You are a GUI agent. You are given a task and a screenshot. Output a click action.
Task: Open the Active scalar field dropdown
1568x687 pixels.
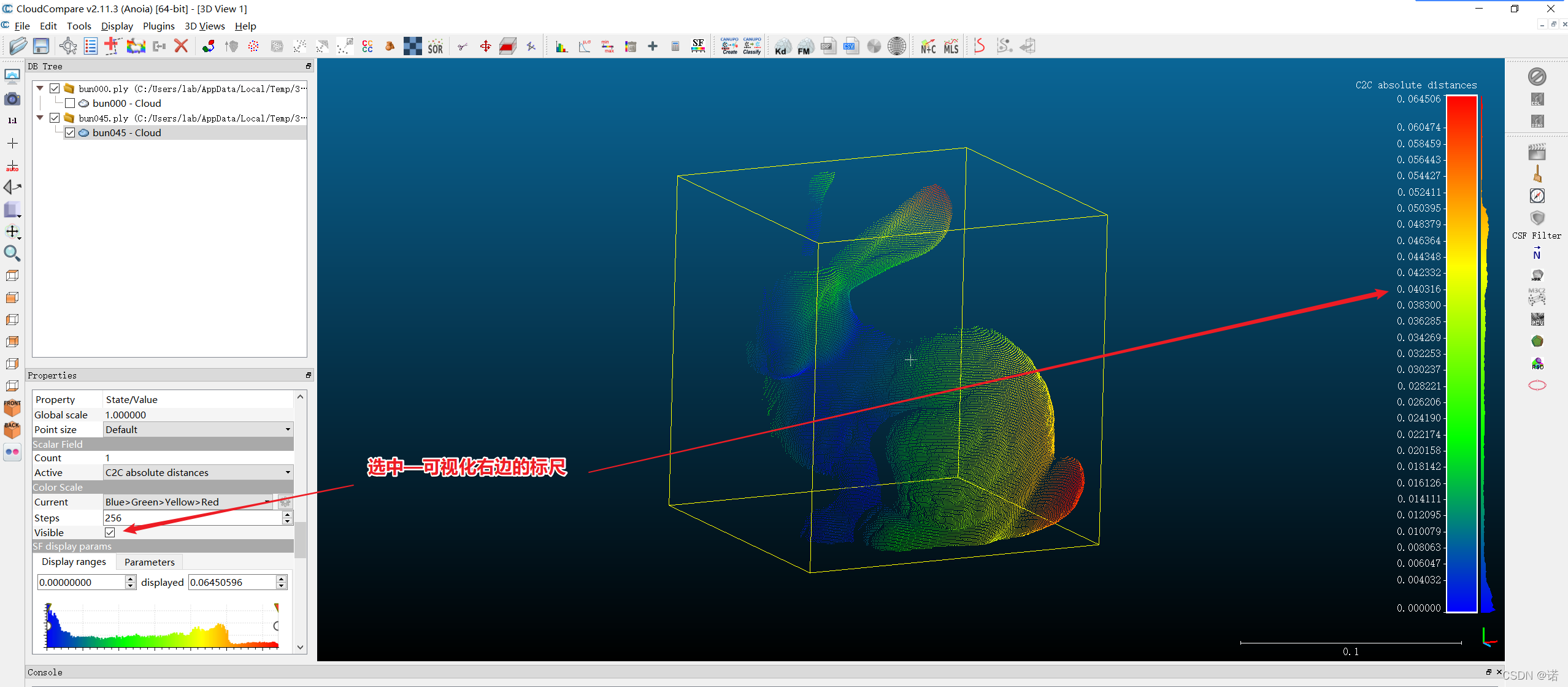tap(198, 472)
